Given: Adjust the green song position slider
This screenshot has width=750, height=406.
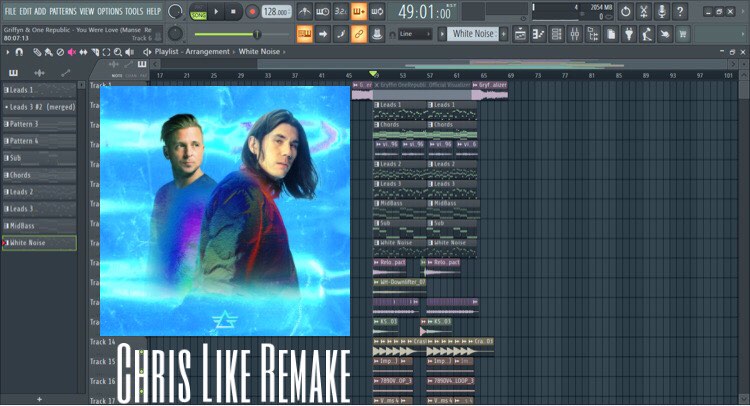Looking at the screenshot, I should (x=242, y=34).
